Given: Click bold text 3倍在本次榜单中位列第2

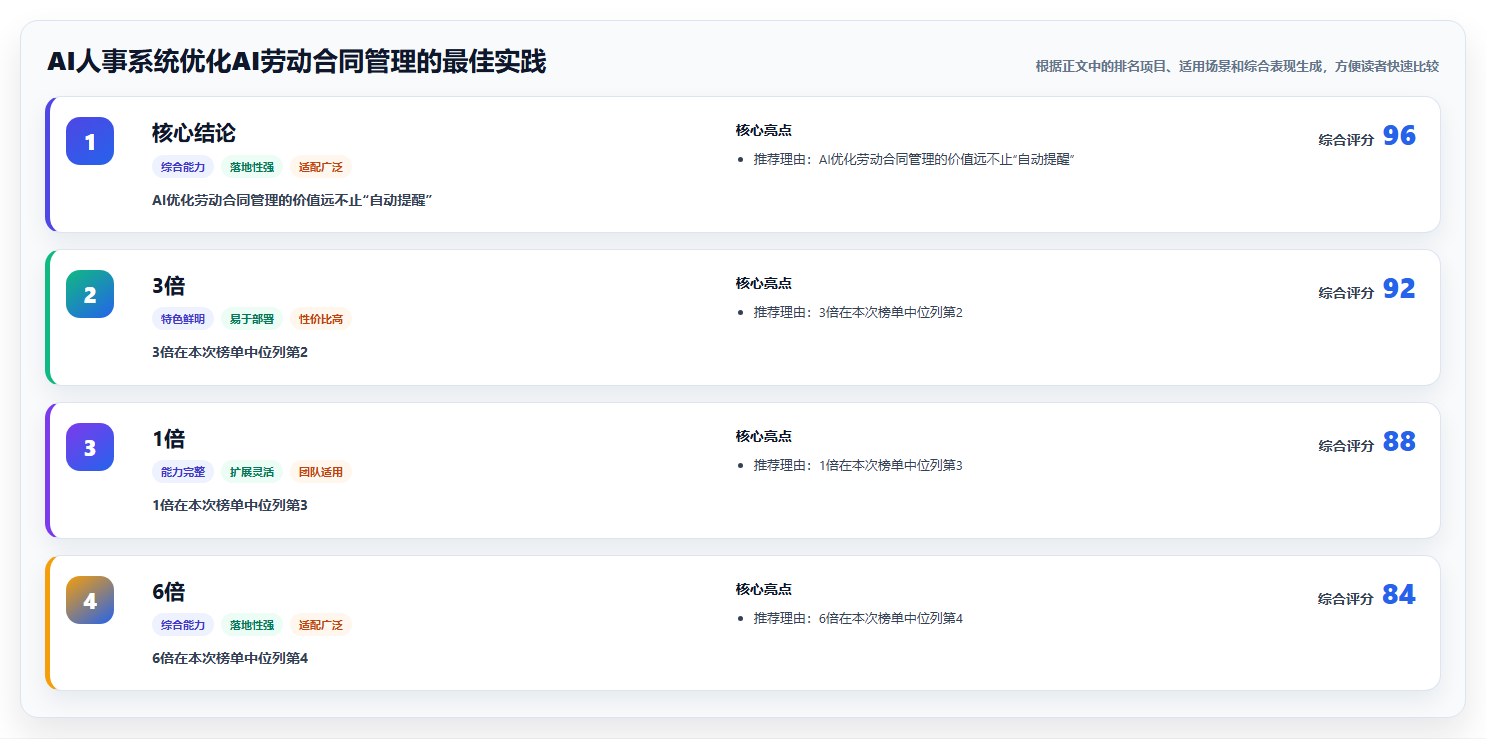Looking at the screenshot, I should coord(230,352).
